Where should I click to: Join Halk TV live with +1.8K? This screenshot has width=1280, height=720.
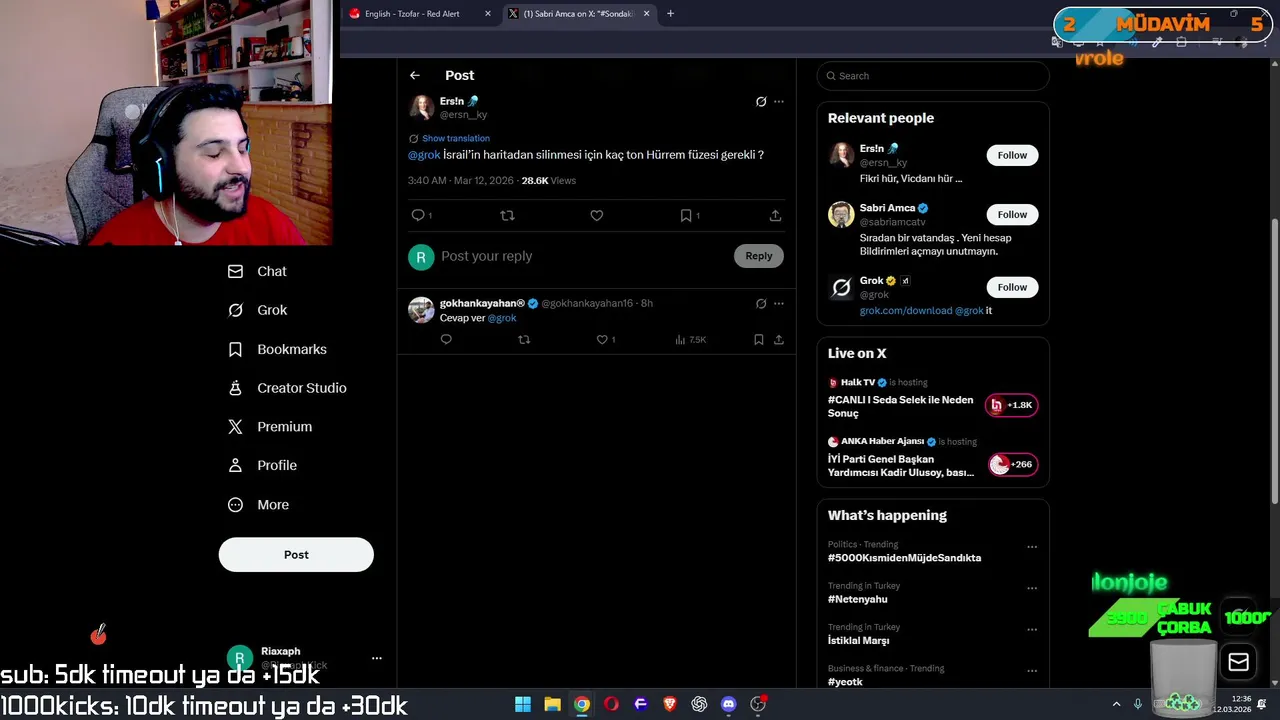[x=1011, y=405]
